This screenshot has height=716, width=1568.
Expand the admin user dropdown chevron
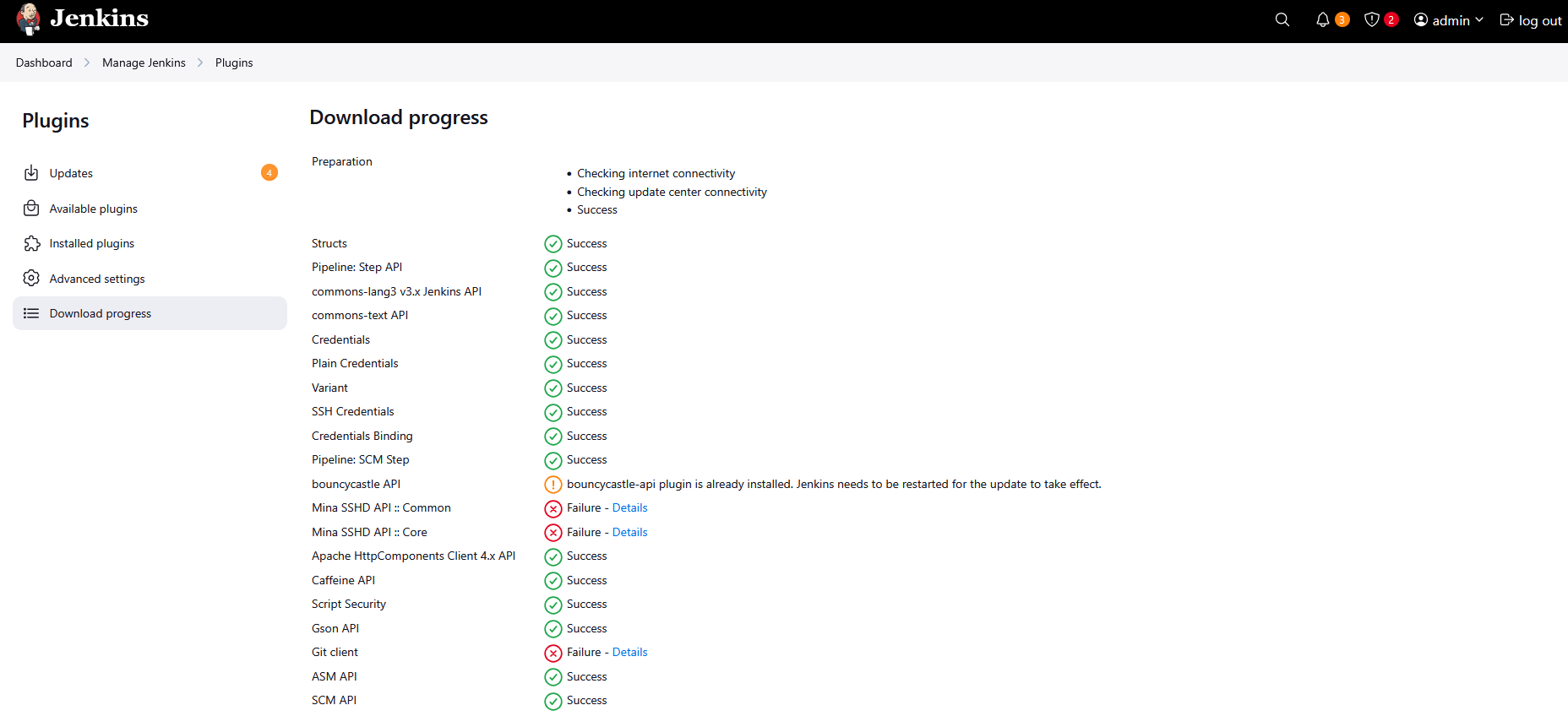(1479, 19)
